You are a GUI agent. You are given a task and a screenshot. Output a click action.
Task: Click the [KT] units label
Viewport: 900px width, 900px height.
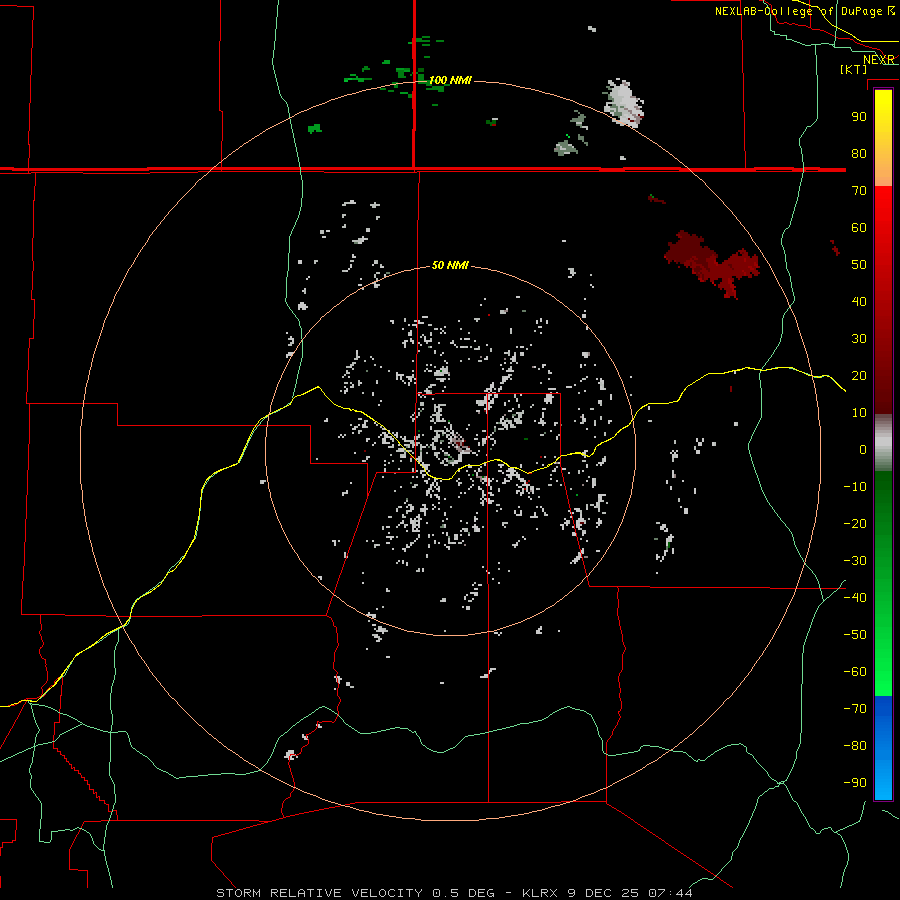point(854,69)
